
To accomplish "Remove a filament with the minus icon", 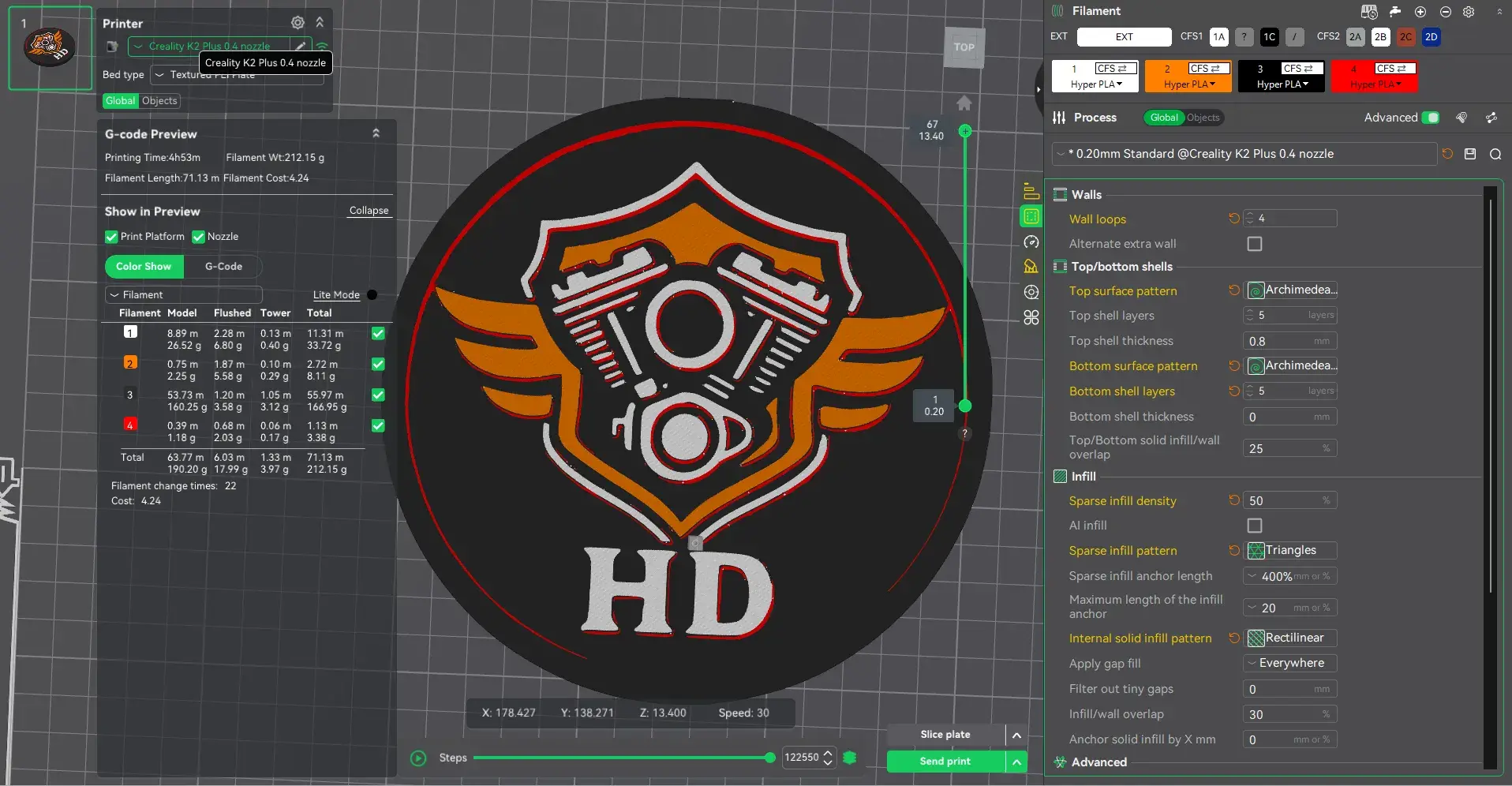I will click(1446, 12).
